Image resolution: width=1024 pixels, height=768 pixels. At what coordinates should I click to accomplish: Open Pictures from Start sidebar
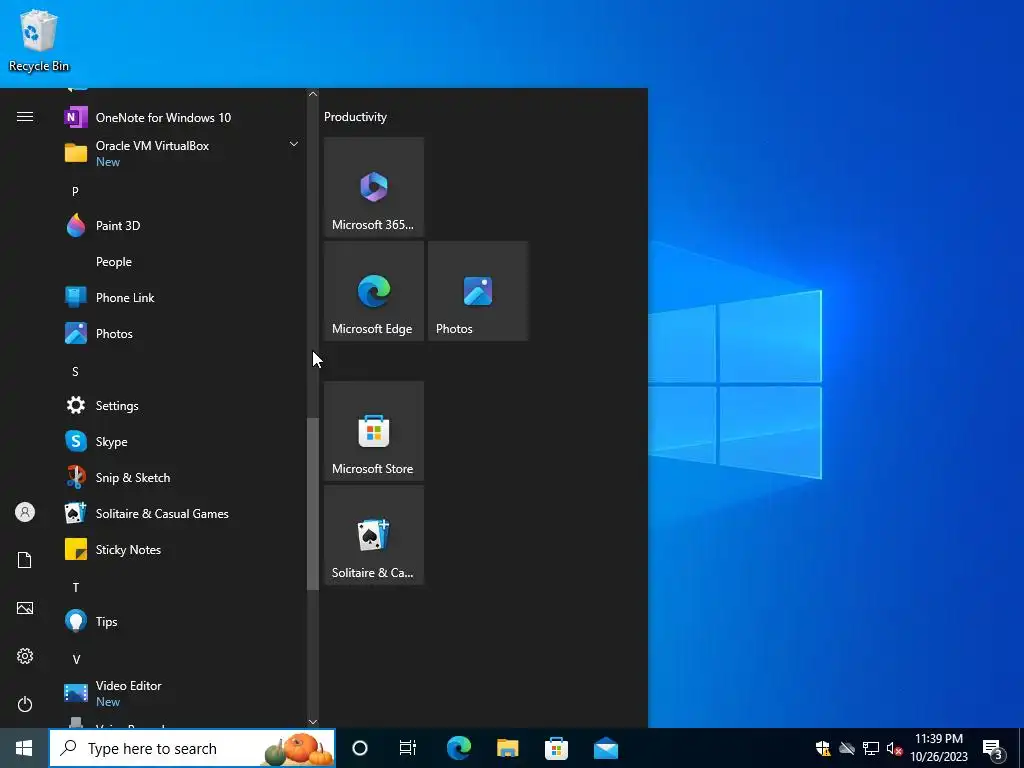point(25,608)
